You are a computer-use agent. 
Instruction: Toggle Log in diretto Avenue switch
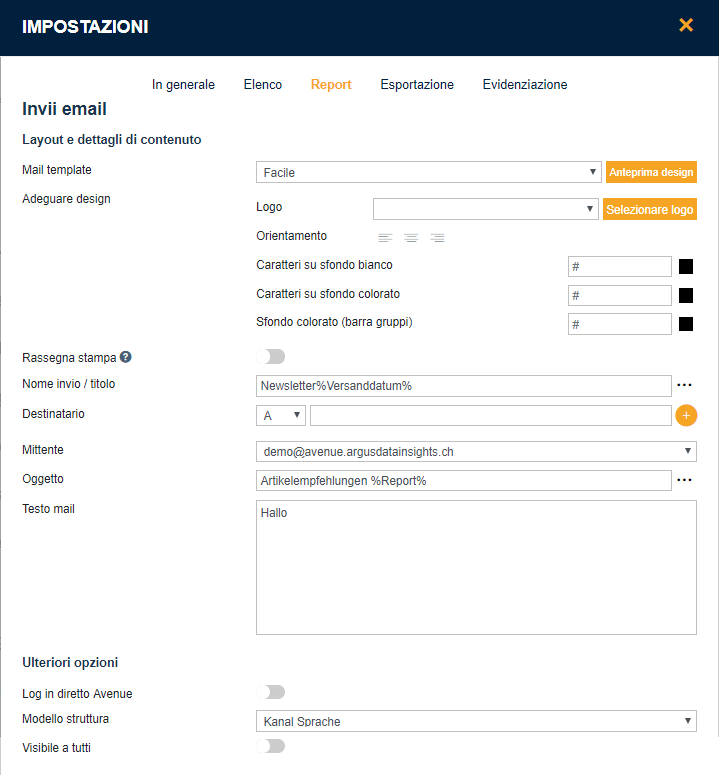tap(271, 692)
